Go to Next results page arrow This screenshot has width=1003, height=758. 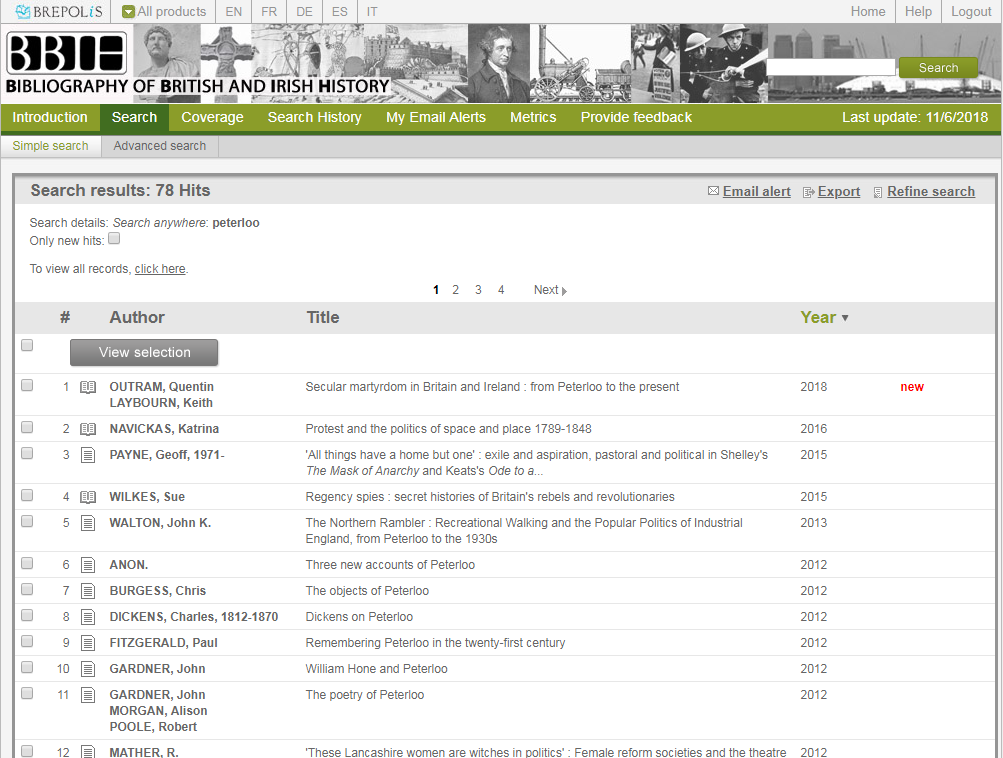point(564,291)
